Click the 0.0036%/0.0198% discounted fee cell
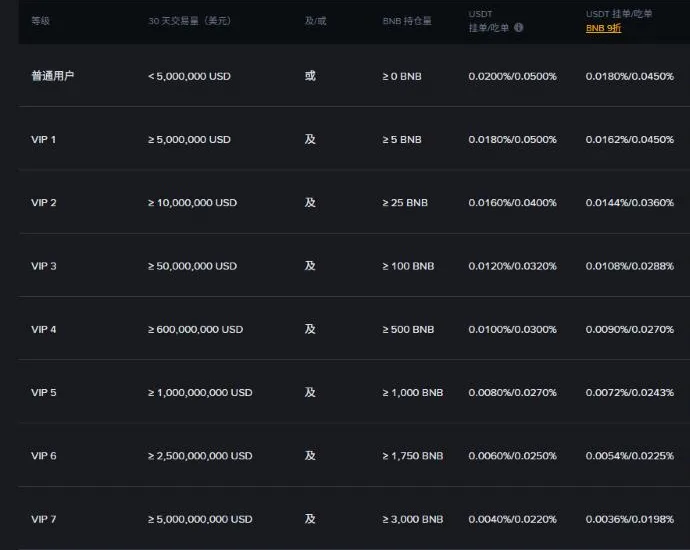Image resolution: width=690 pixels, height=550 pixels. click(x=630, y=519)
